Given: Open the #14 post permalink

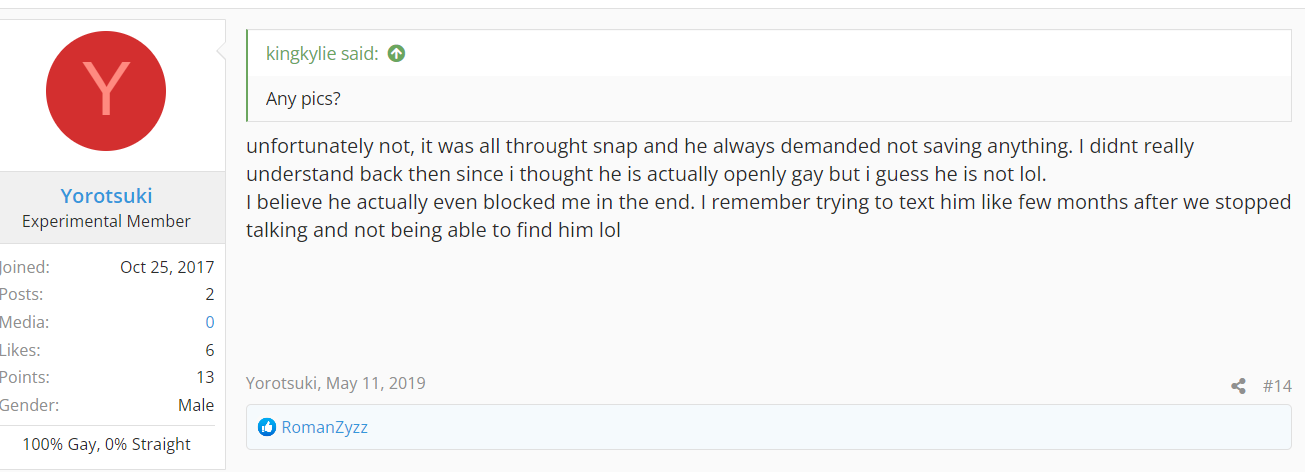Looking at the screenshot, I should coord(1277,386).
